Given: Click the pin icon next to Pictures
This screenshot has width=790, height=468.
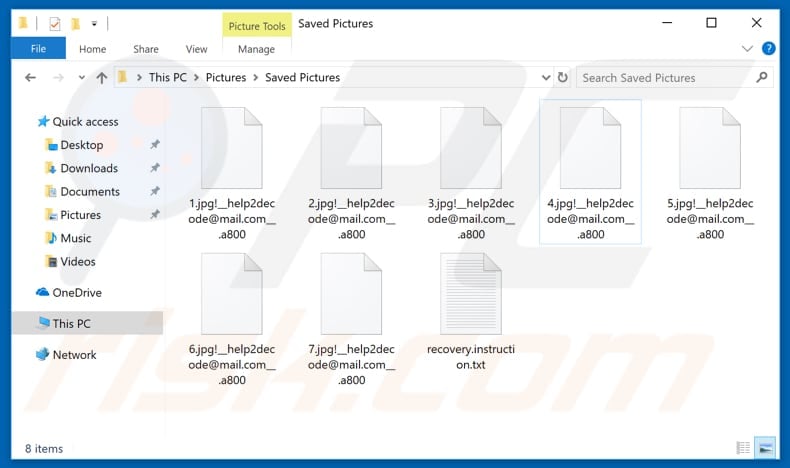Looking at the screenshot, I should 155,214.
